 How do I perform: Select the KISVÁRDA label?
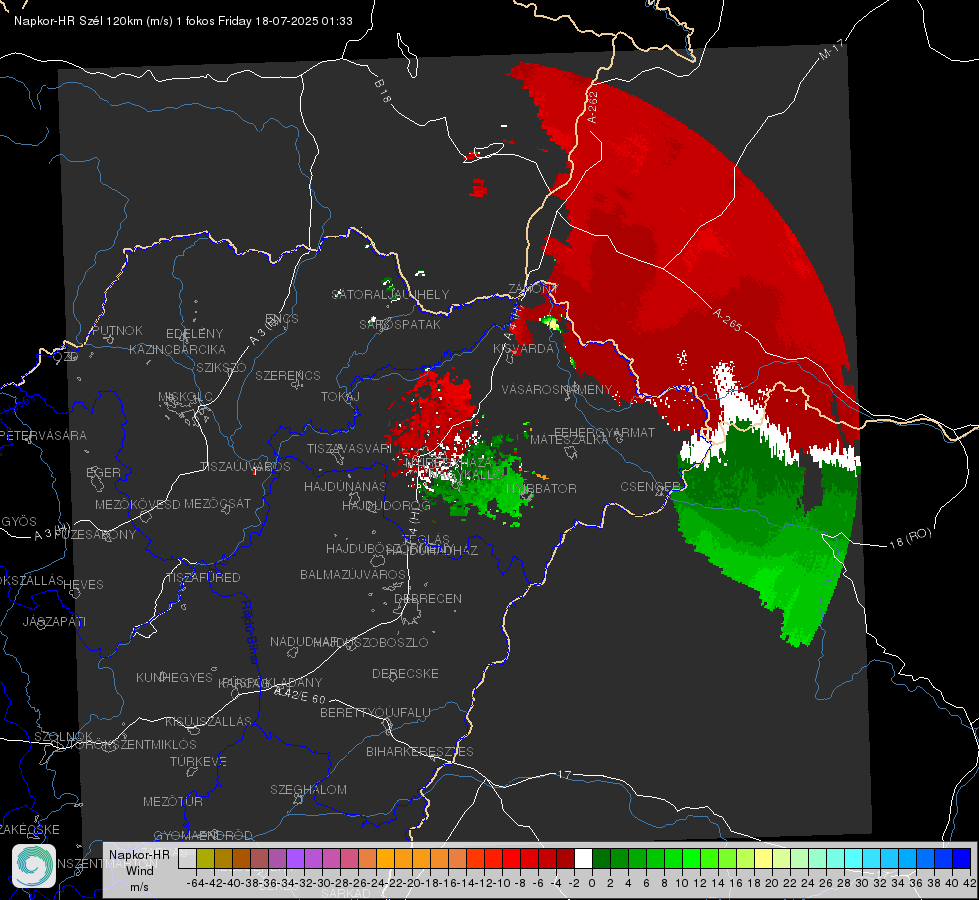(524, 349)
